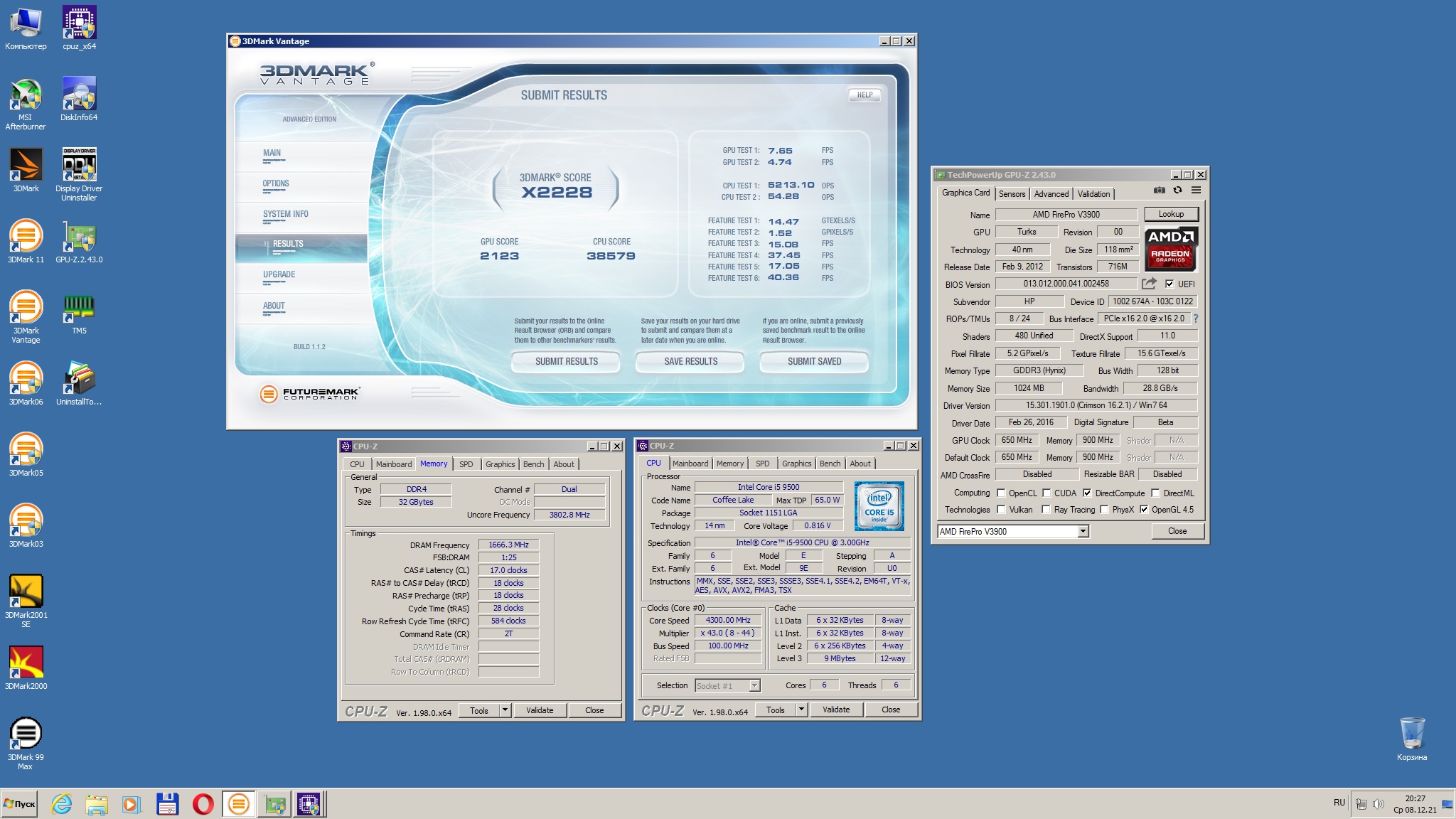Click the Bus Interface question mark

pyautogui.click(x=1195, y=318)
